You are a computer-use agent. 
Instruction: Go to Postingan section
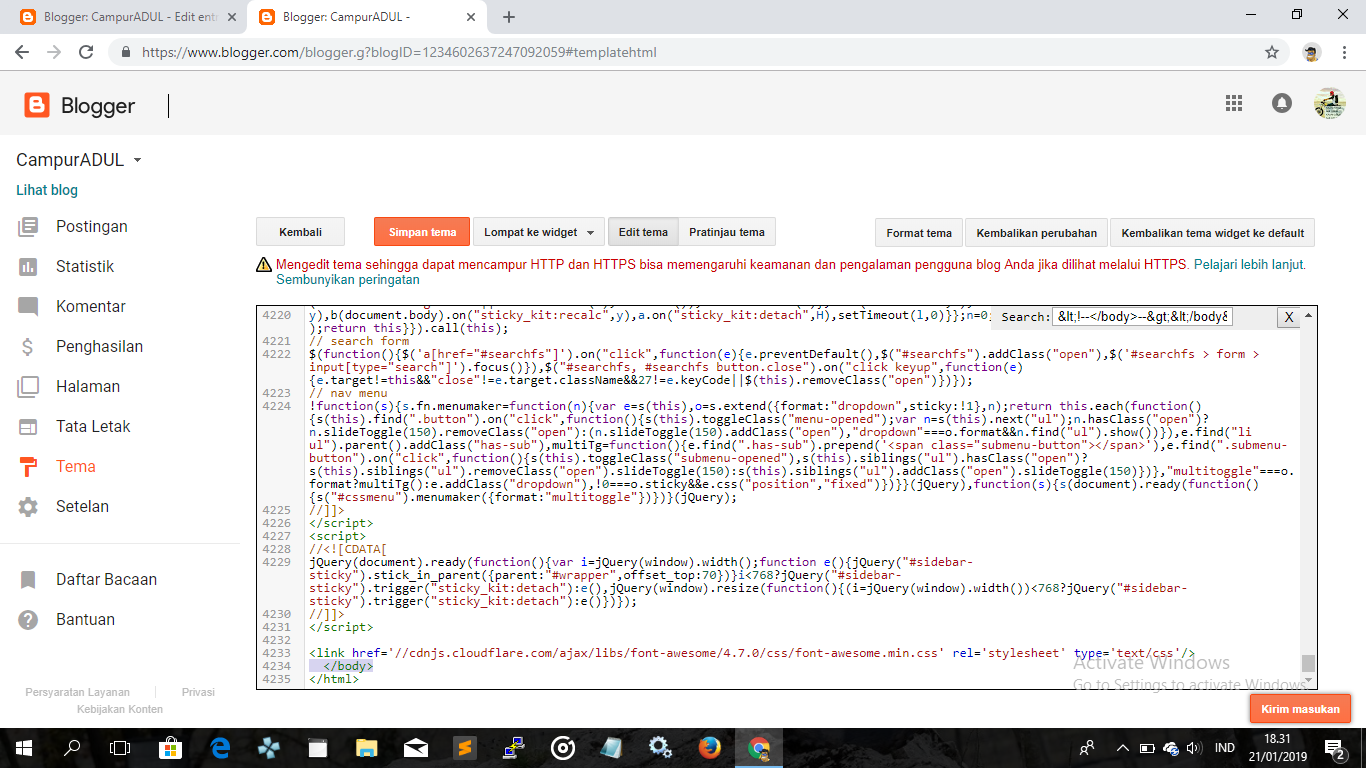92,227
